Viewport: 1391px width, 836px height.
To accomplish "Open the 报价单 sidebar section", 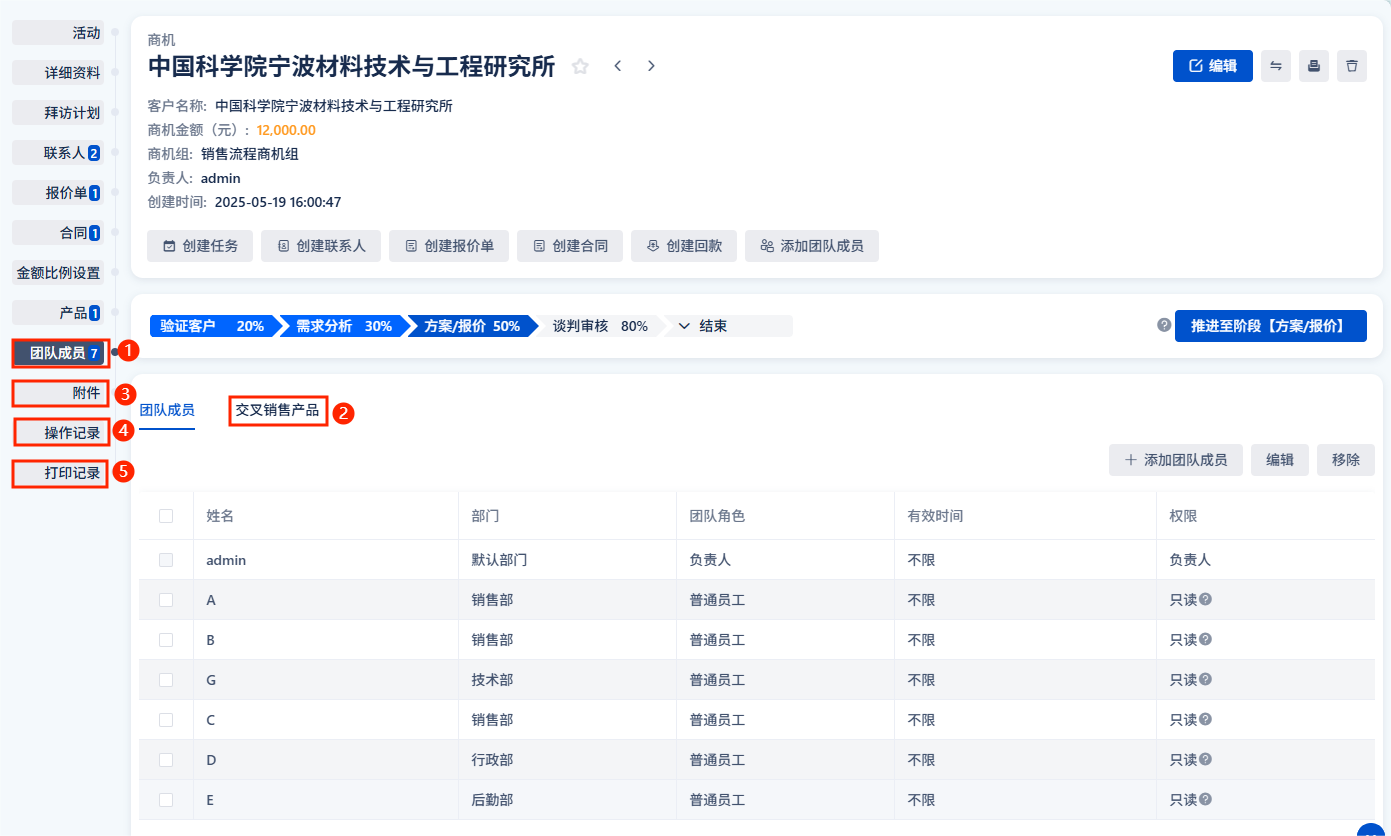I will [x=58, y=193].
